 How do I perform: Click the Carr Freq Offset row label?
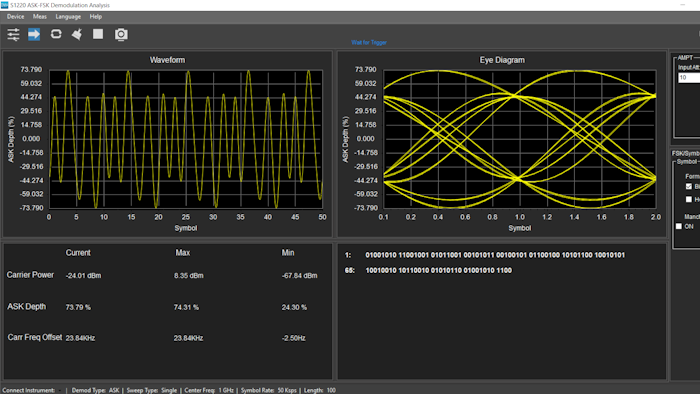coord(35,337)
